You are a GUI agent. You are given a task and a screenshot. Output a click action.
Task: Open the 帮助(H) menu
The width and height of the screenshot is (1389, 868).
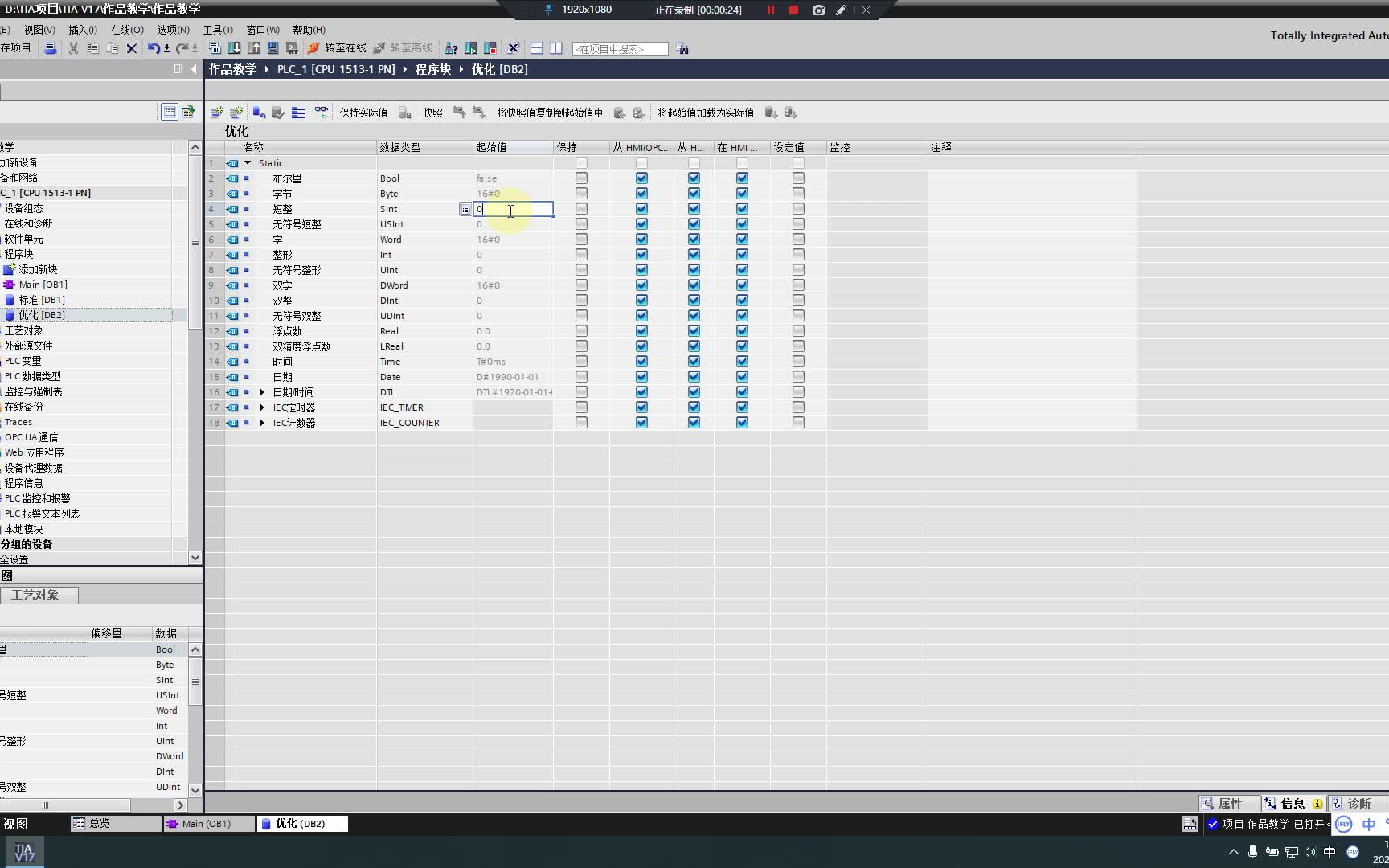[309, 30]
